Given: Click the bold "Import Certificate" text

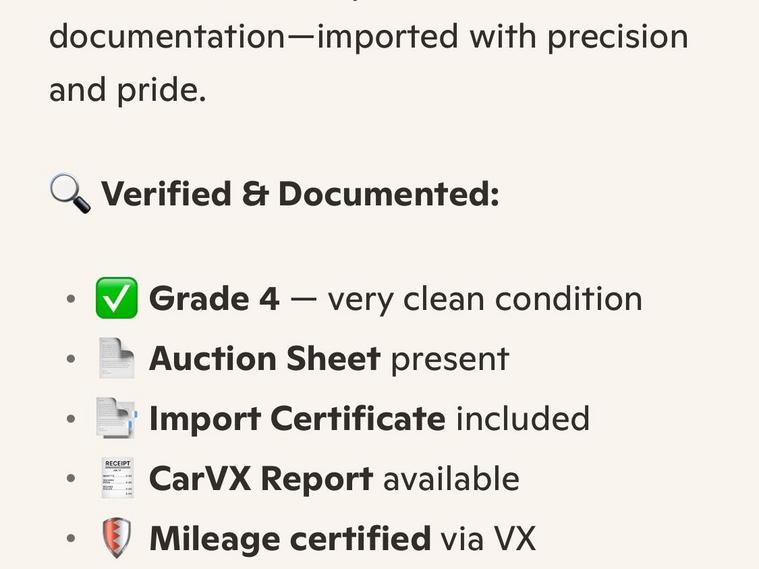Looking at the screenshot, I should click(x=297, y=419).
